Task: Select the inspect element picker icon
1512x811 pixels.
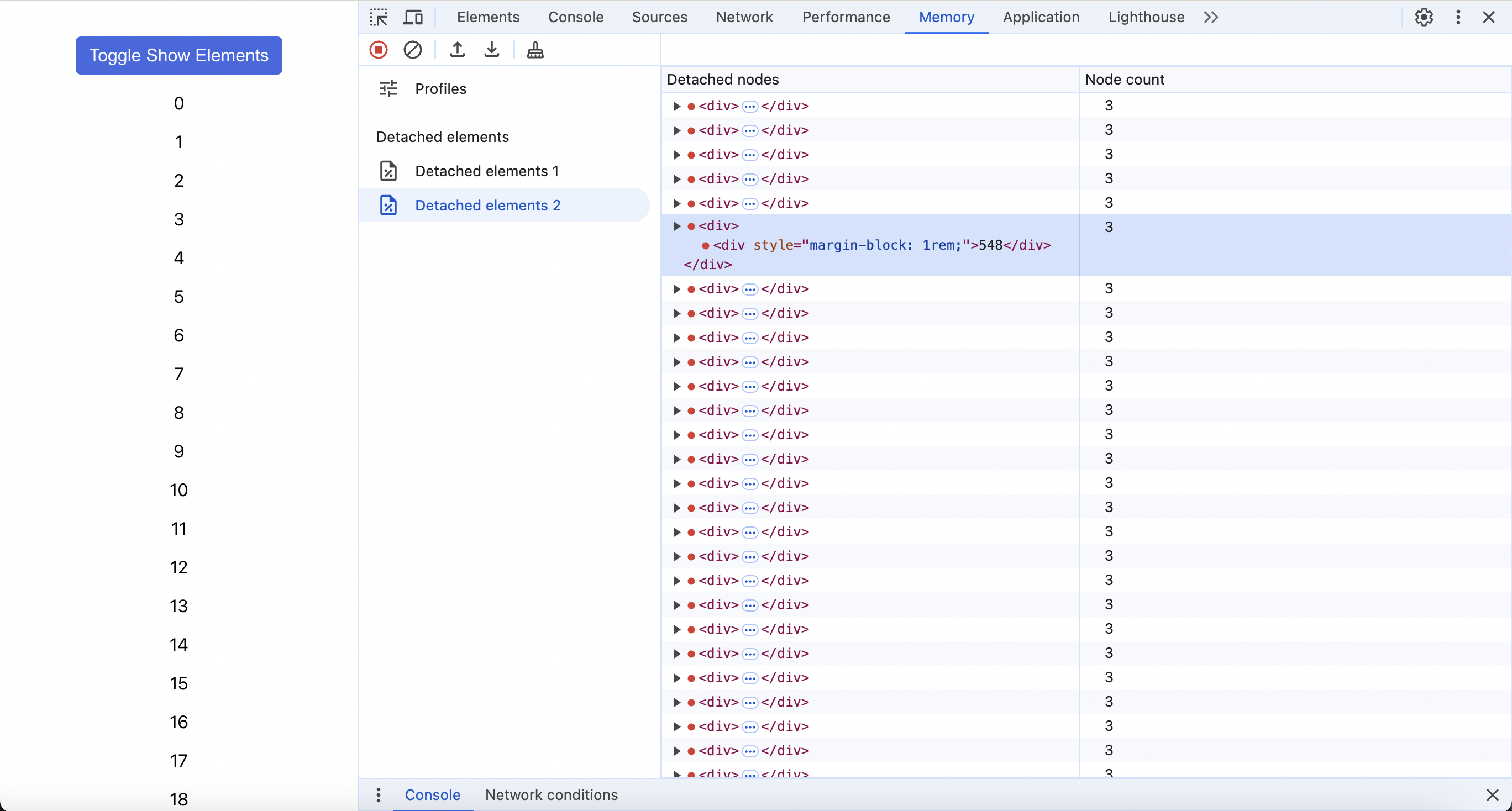Action: click(x=379, y=17)
